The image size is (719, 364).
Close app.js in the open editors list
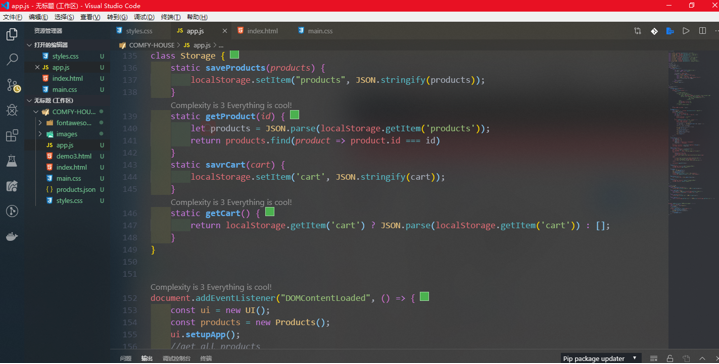[x=37, y=67]
